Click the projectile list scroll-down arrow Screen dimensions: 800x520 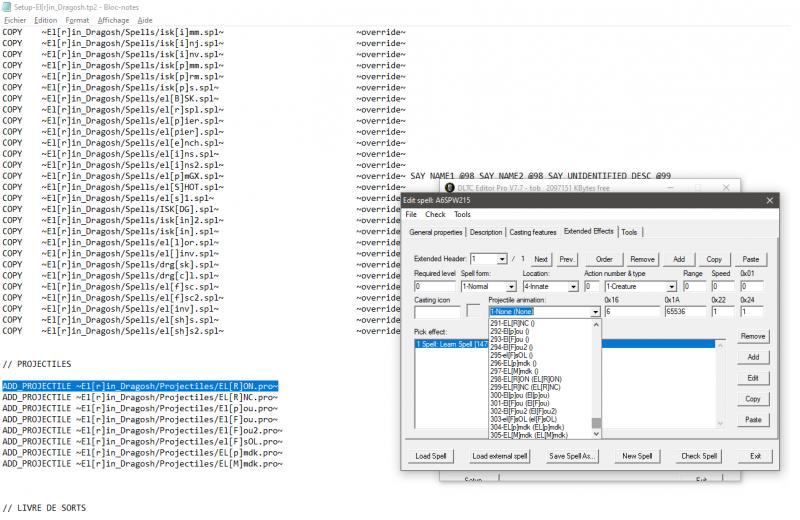596,434
